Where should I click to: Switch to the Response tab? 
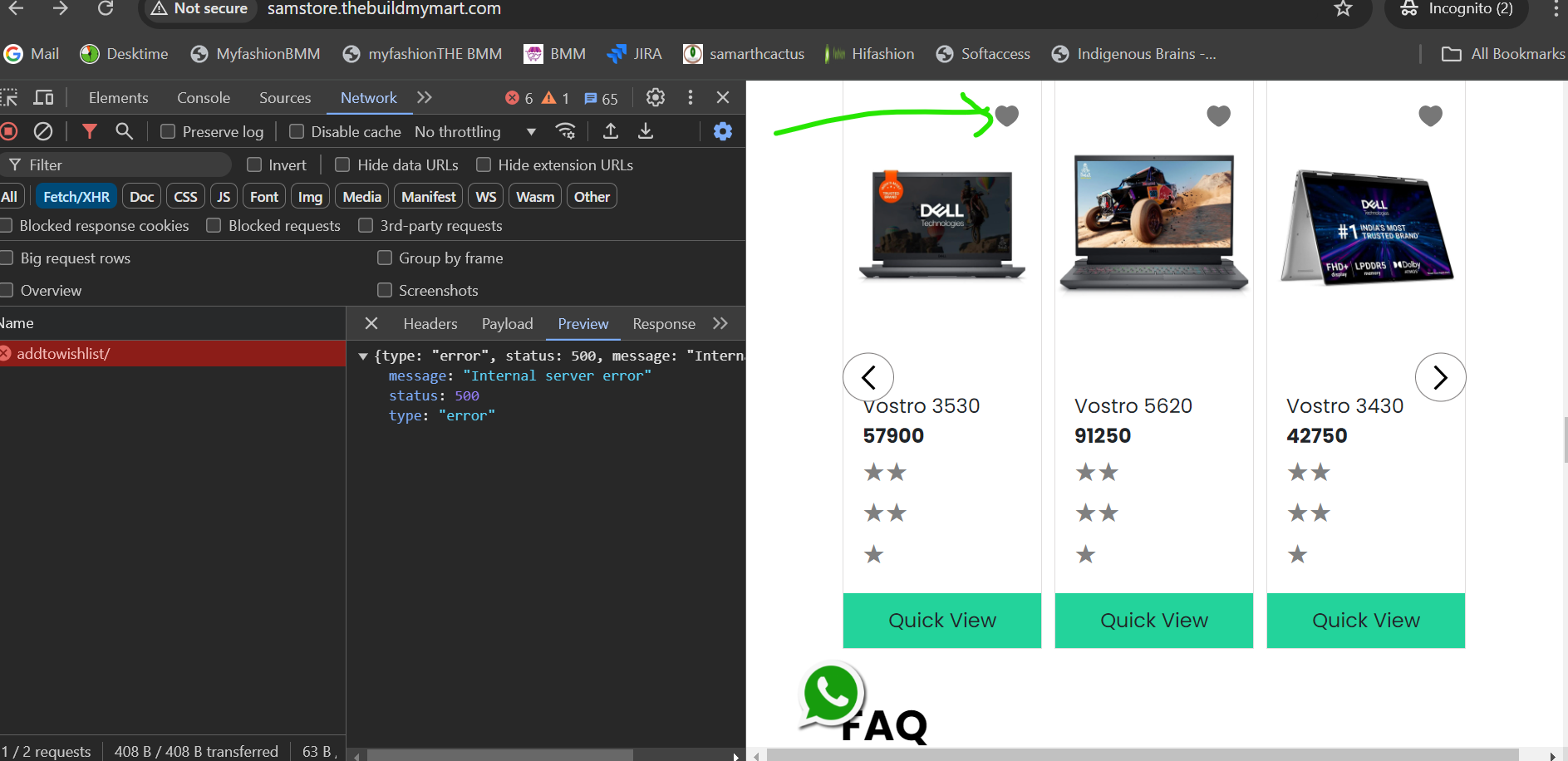coord(664,323)
